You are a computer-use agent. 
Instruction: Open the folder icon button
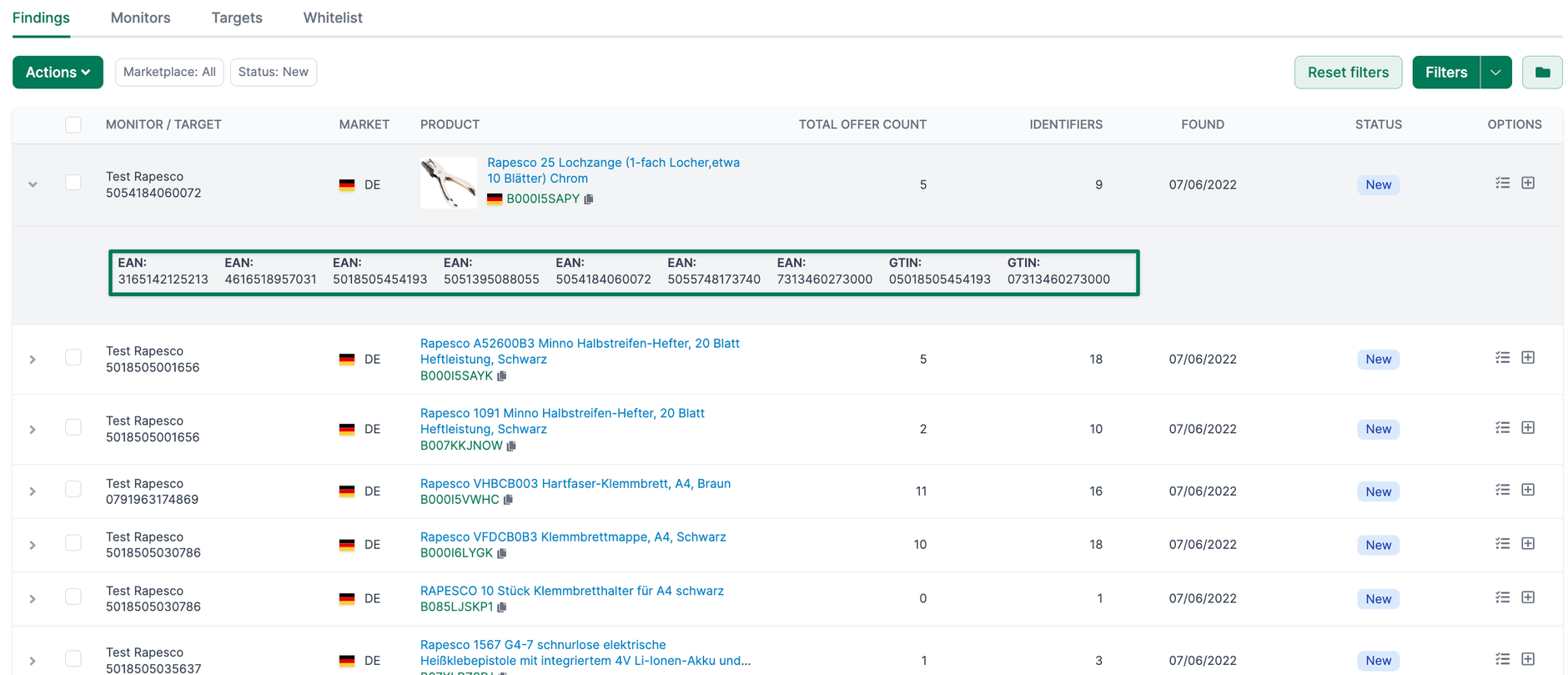pos(1542,73)
